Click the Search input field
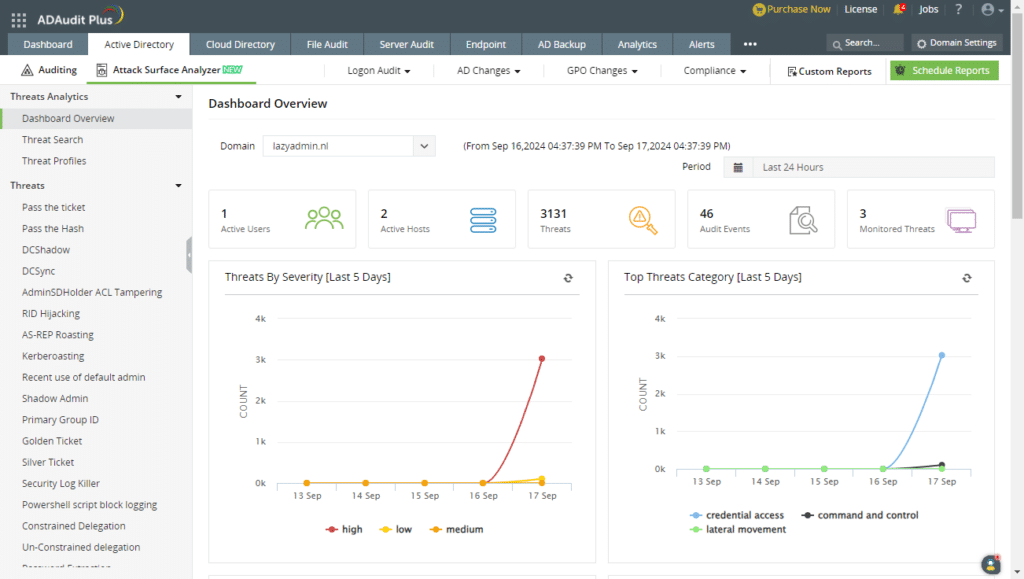Image resolution: width=1024 pixels, height=579 pixels. [x=865, y=43]
